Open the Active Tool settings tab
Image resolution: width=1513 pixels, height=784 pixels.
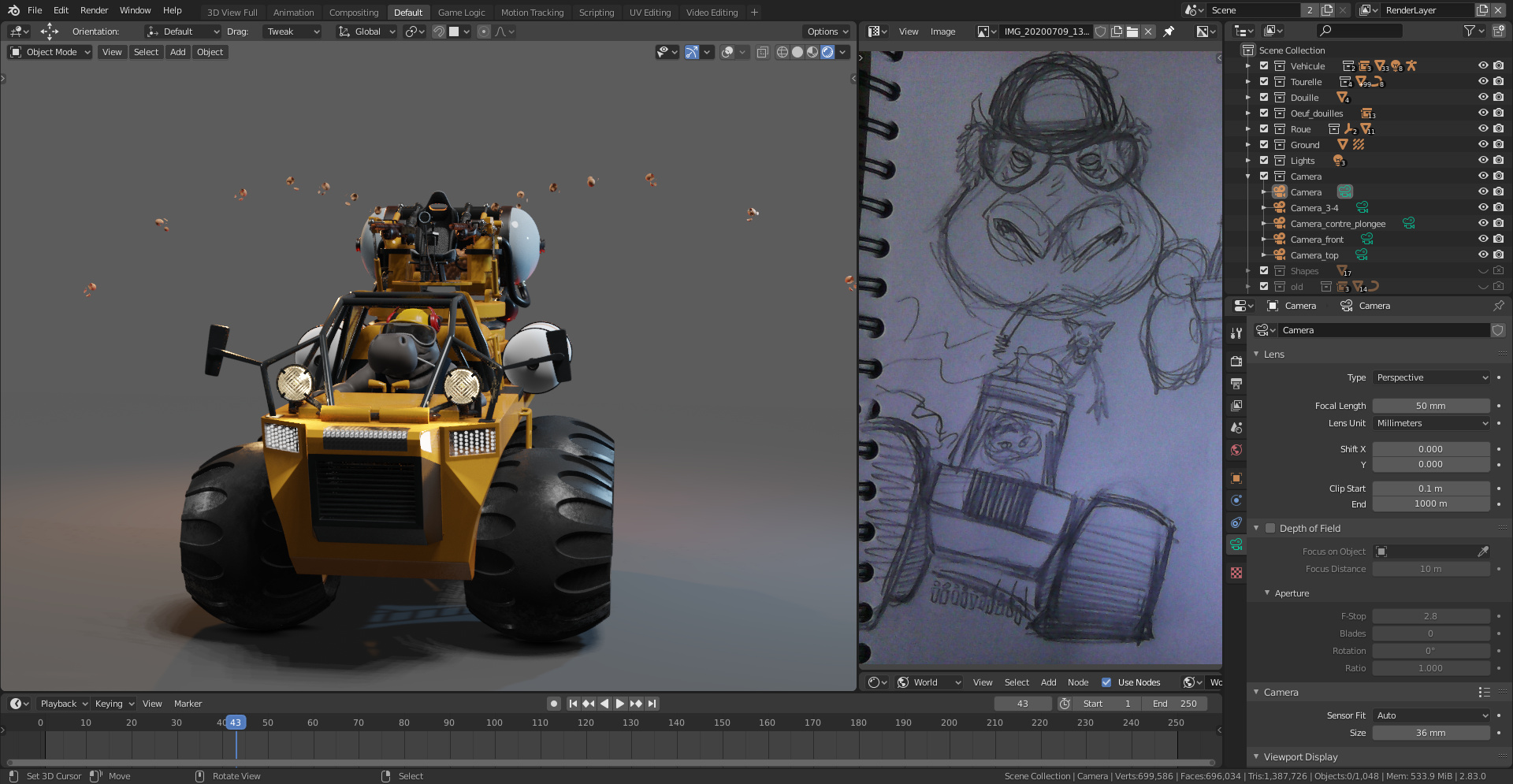1236,333
